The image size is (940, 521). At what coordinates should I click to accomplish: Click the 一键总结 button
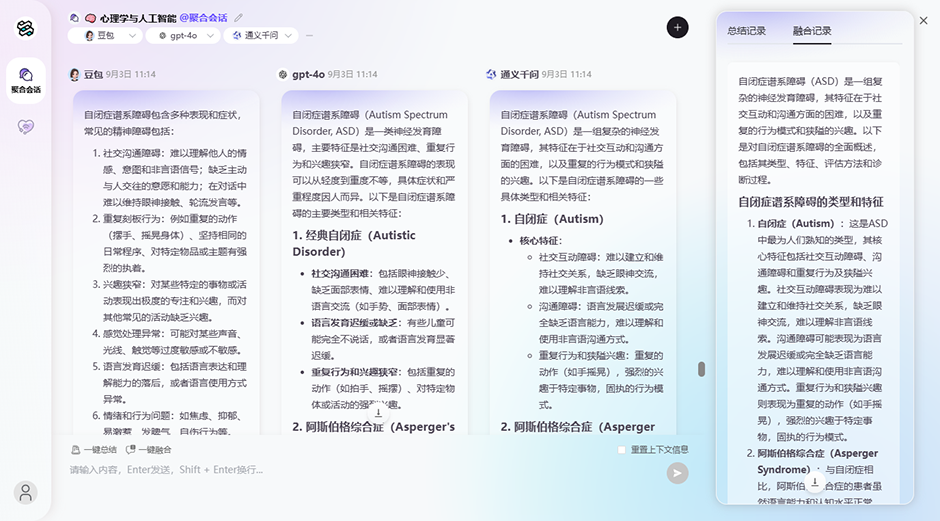click(94, 450)
